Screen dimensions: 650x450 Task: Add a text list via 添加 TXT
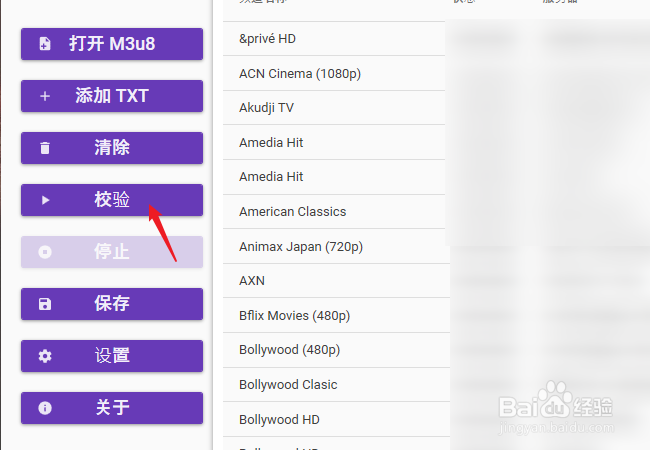click(x=112, y=96)
